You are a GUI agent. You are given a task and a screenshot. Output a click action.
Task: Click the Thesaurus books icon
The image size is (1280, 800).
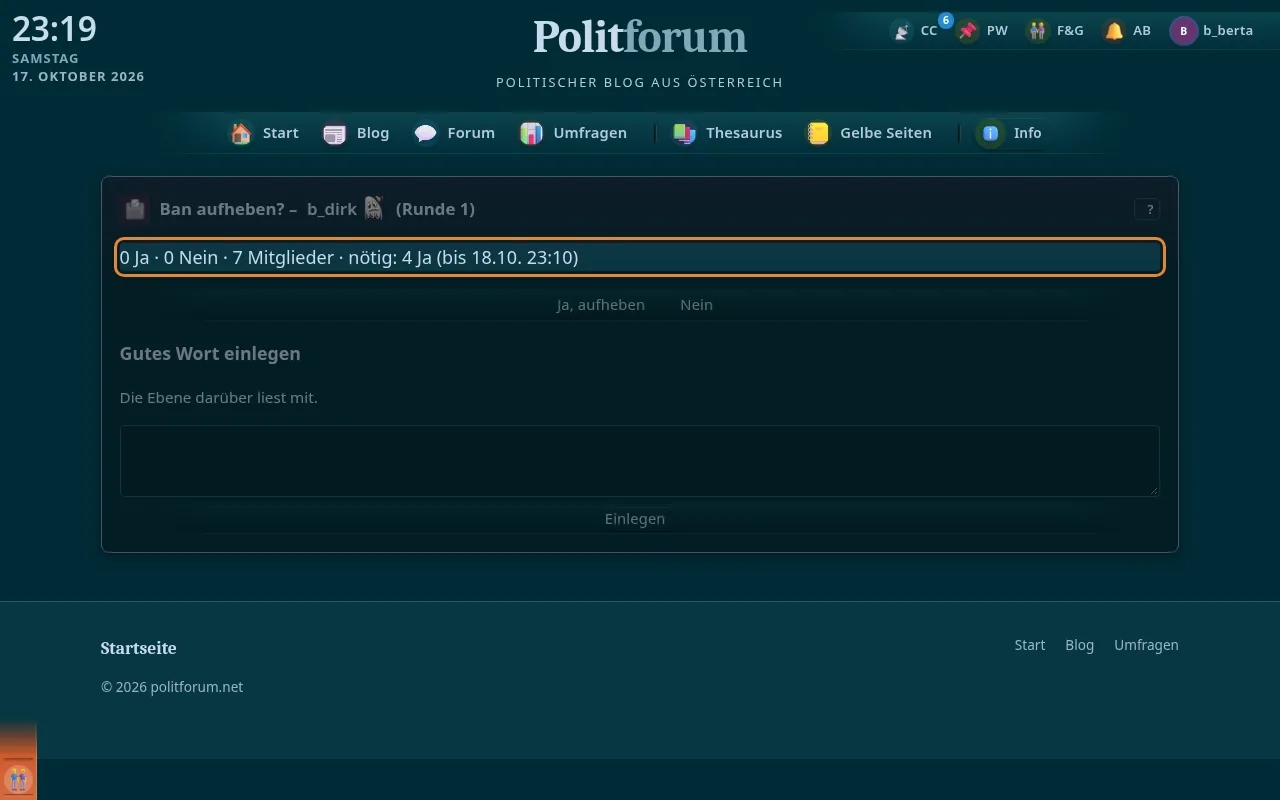[684, 133]
